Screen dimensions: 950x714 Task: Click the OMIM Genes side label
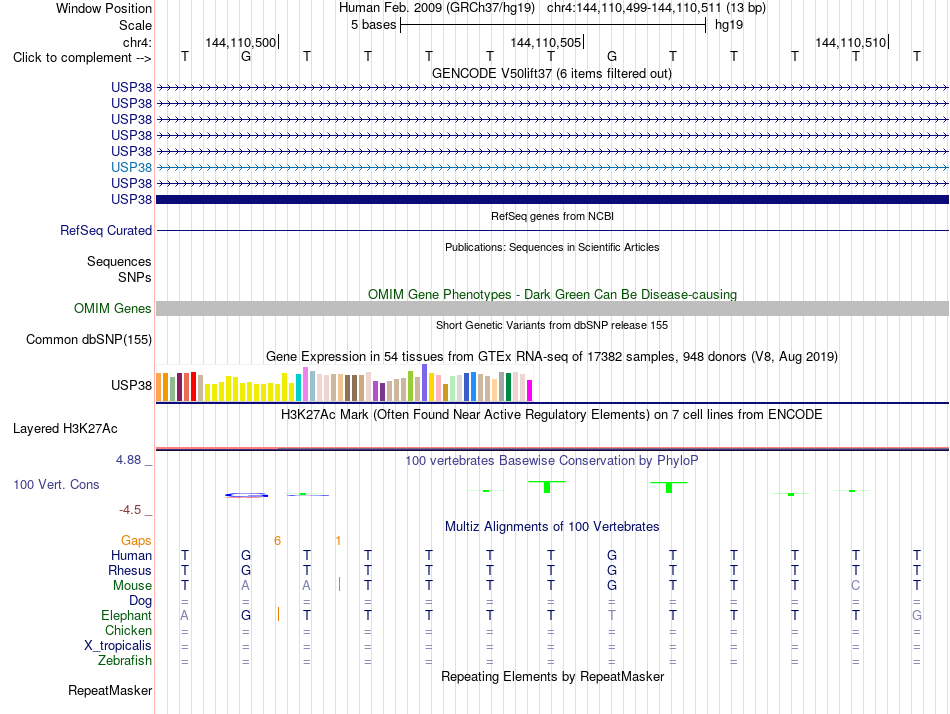113,309
